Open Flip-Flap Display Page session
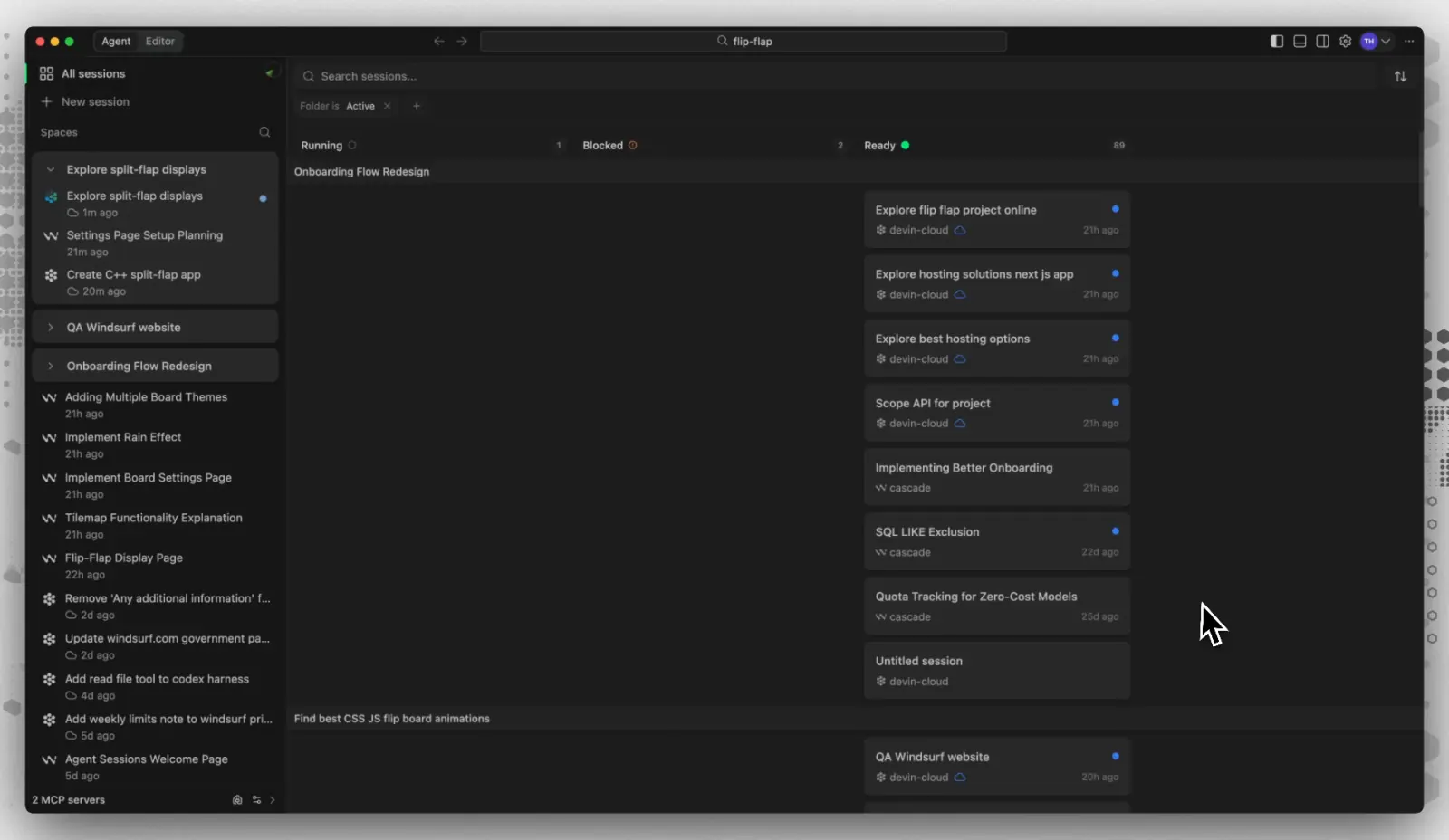 click(x=155, y=566)
